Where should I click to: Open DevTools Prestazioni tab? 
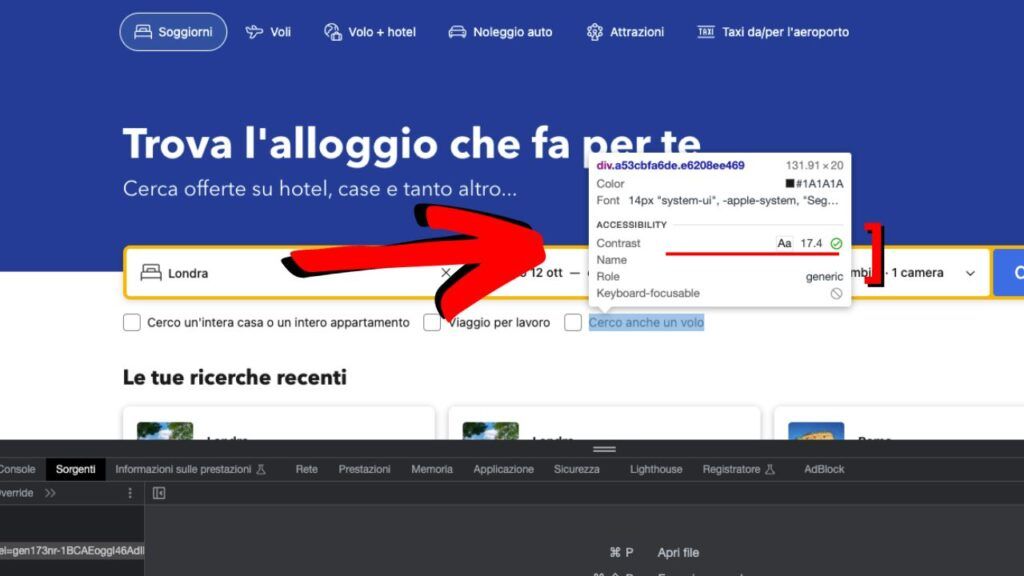click(x=364, y=470)
